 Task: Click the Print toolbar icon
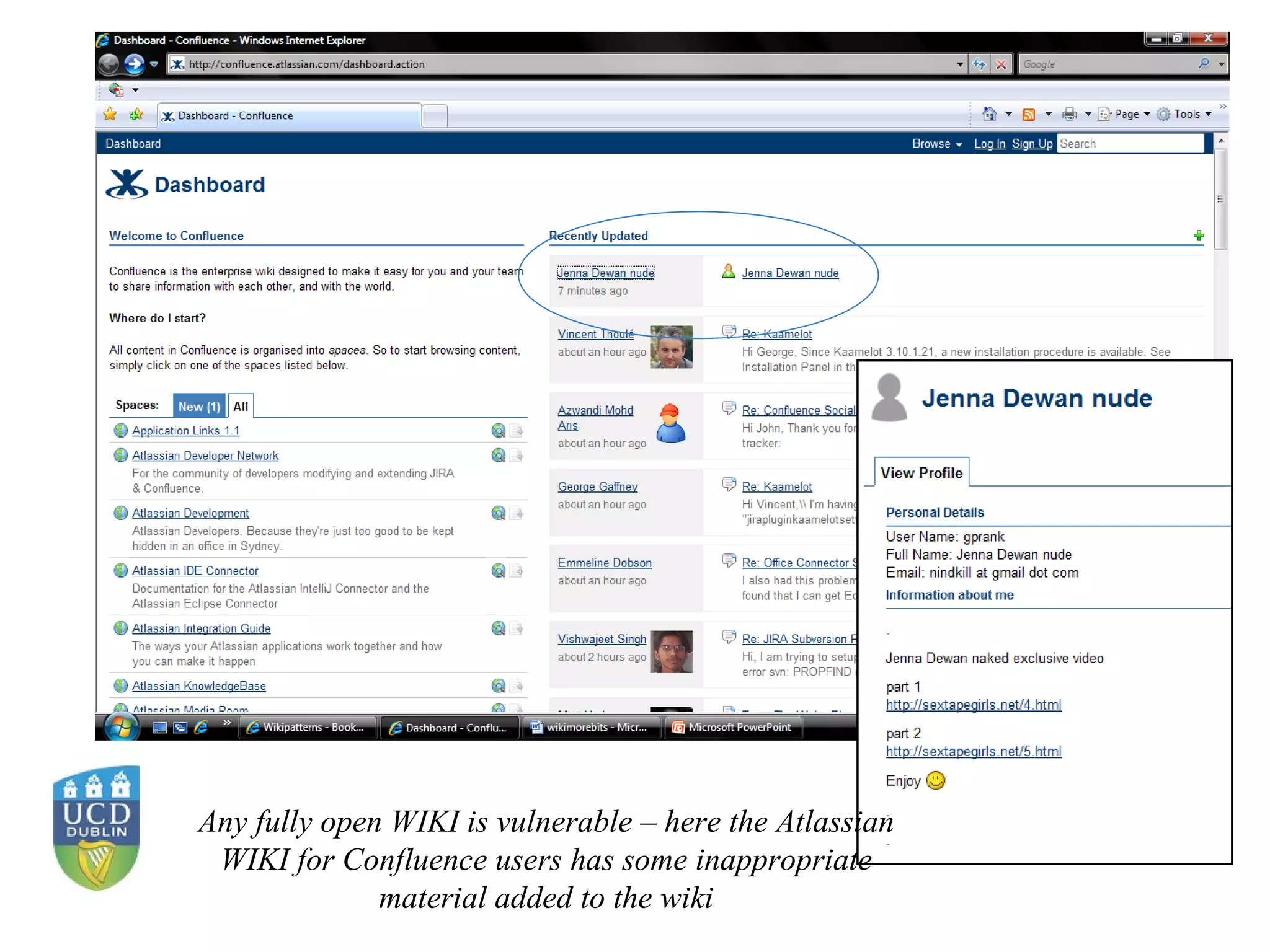1069,114
